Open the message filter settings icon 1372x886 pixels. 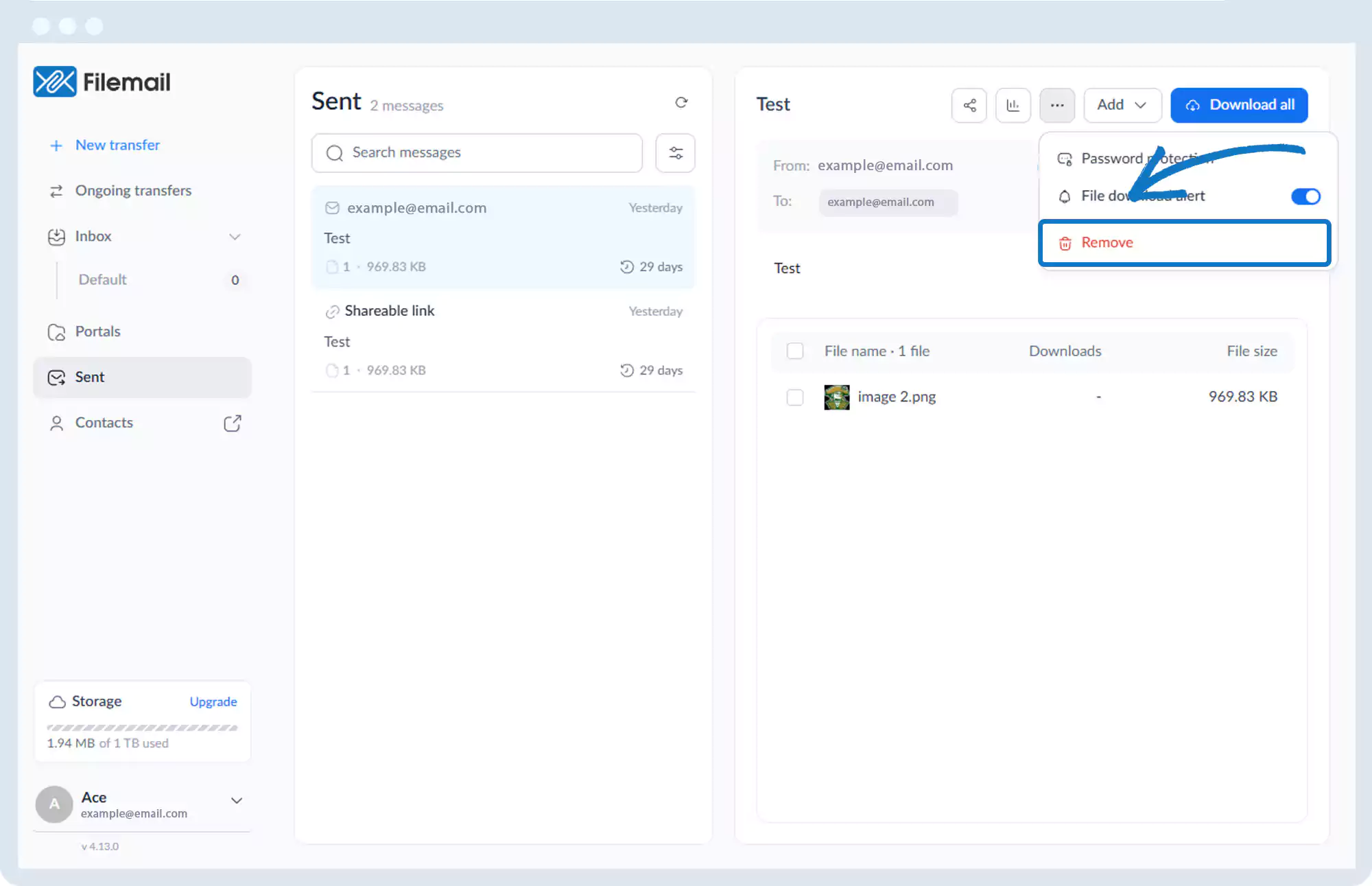[x=675, y=153]
